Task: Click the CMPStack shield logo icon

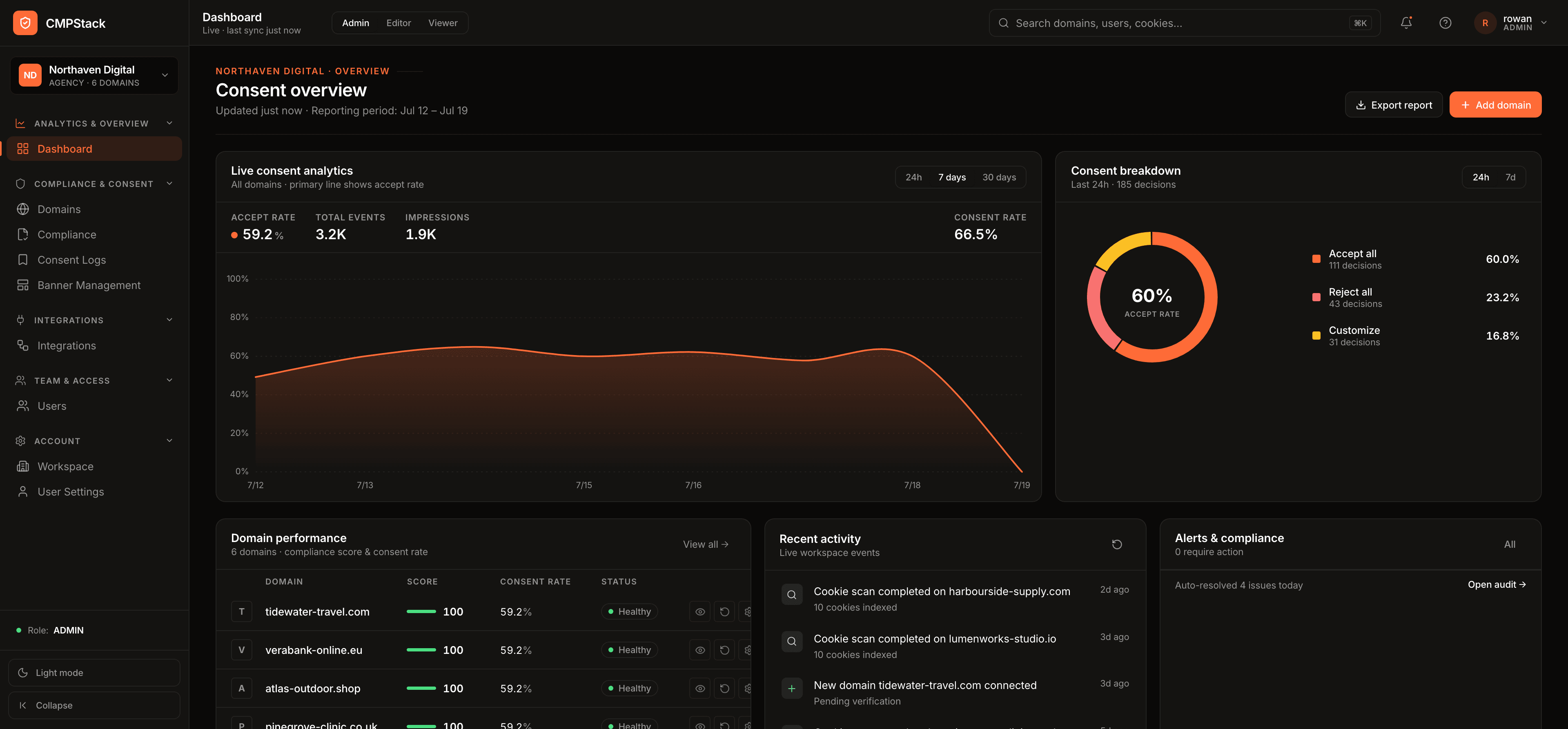Action: click(x=25, y=23)
